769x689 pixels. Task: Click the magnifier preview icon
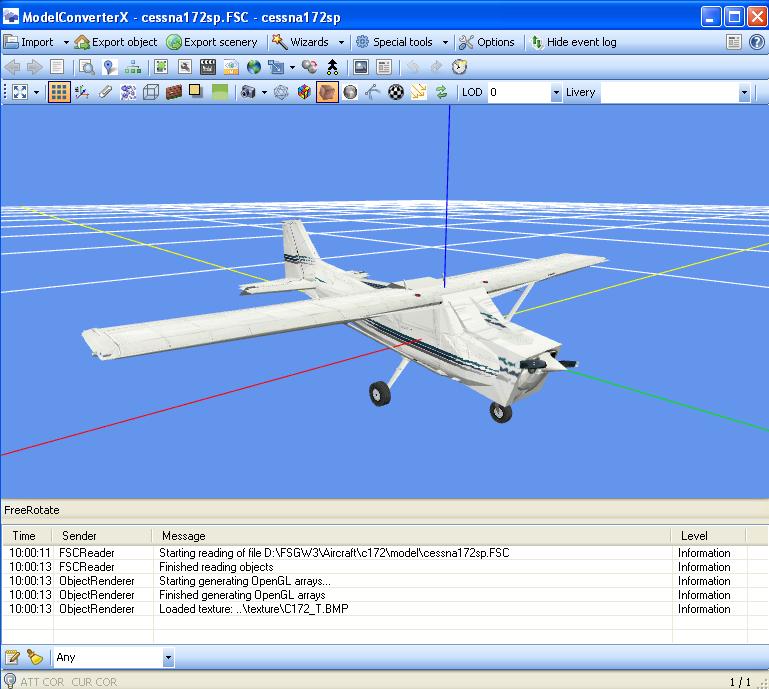tap(87, 67)
